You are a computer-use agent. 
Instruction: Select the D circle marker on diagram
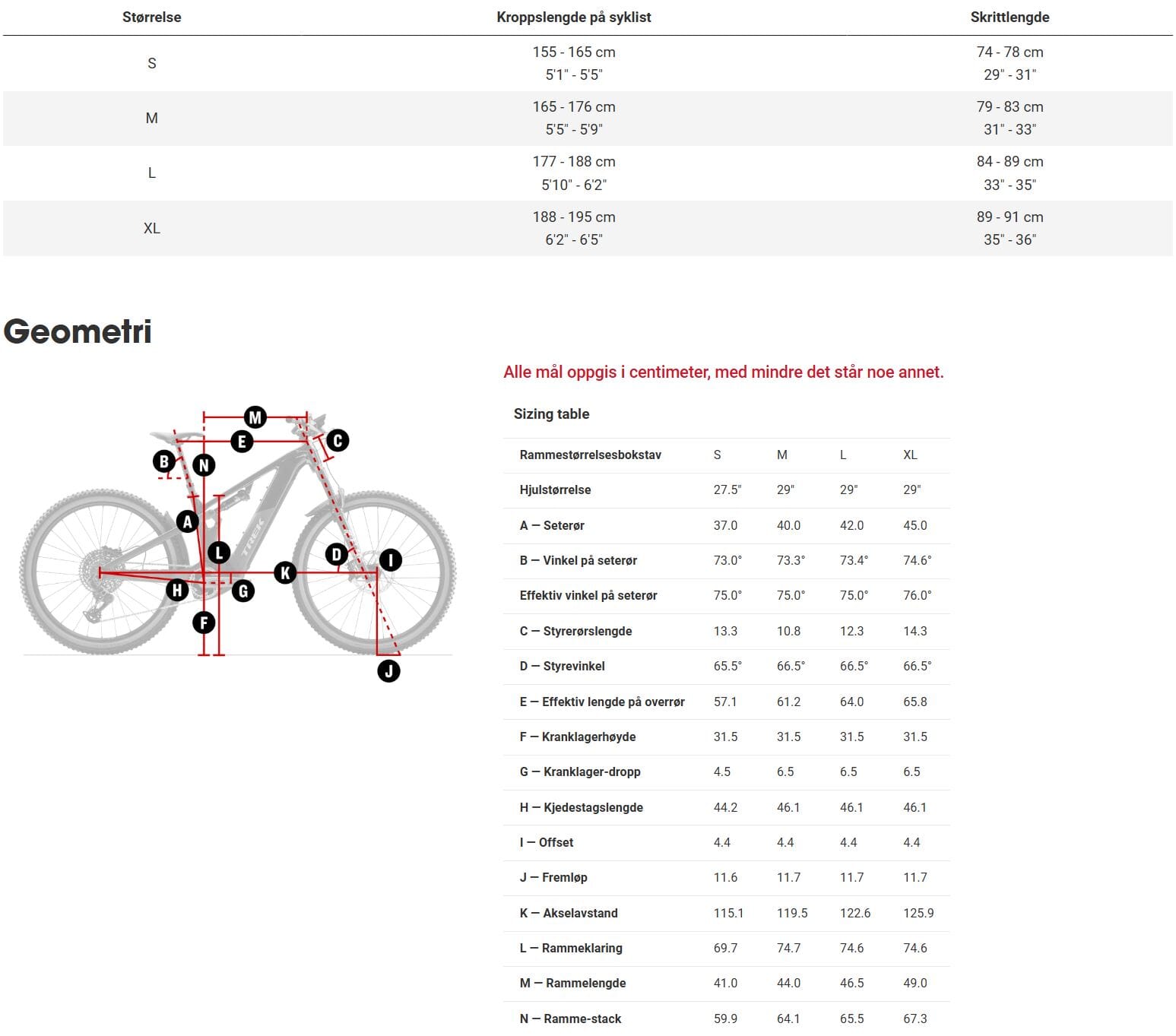point(337,554)
